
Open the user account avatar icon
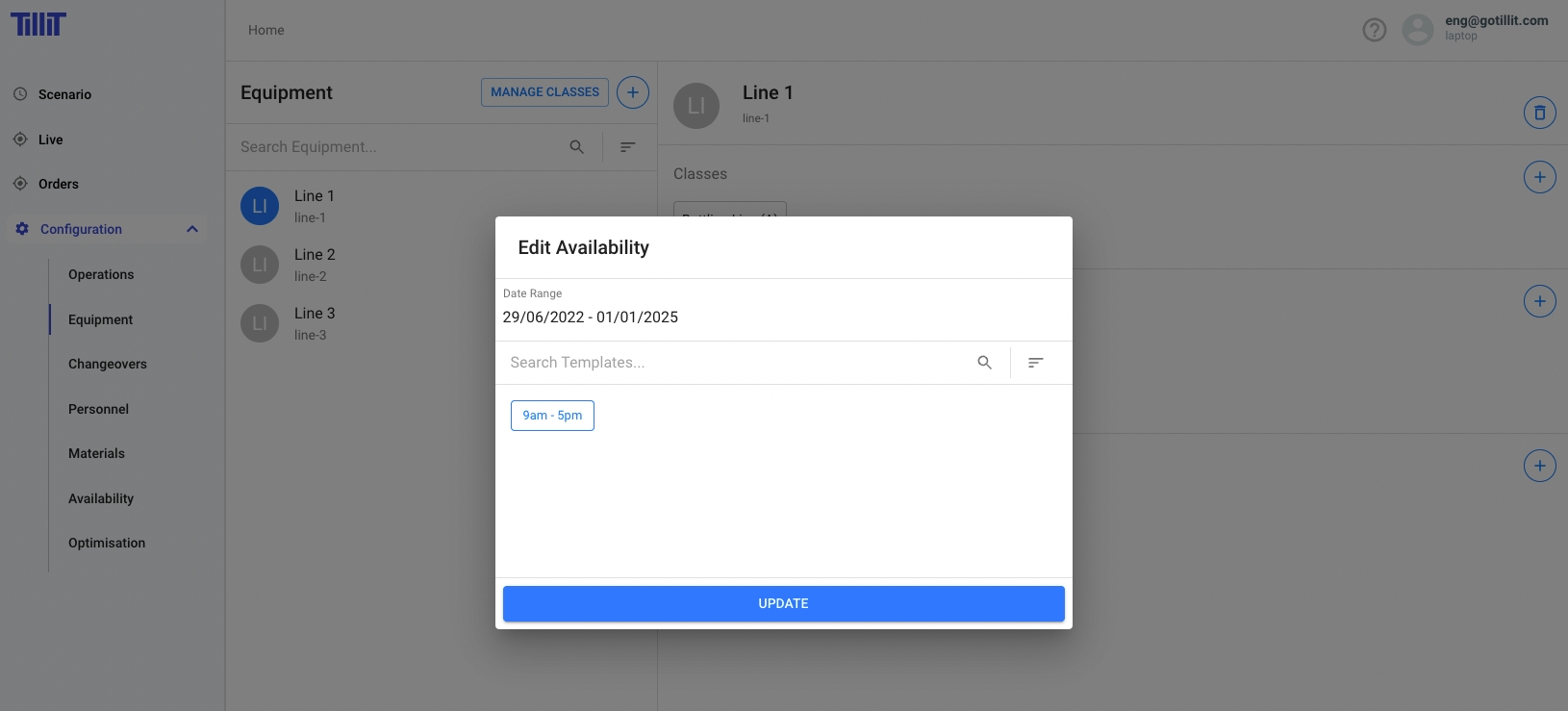point(1417,30)
